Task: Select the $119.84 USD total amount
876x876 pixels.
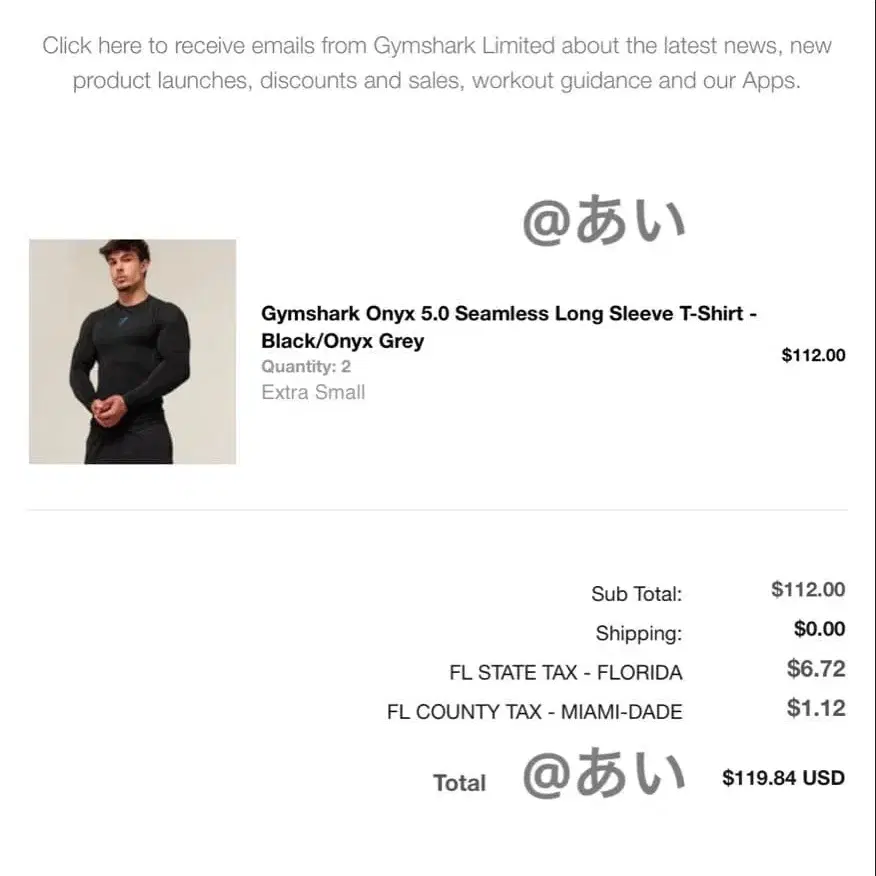Action: (783, 778)
